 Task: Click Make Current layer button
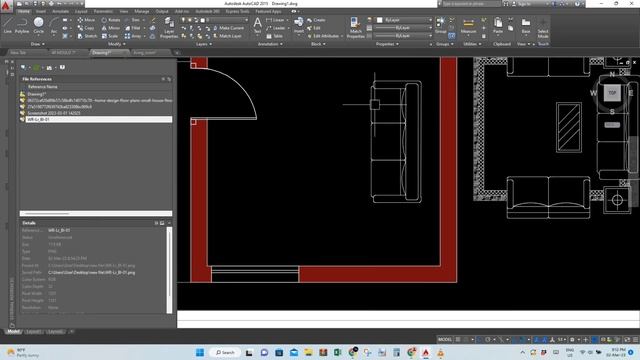click(x=228, y=28)
